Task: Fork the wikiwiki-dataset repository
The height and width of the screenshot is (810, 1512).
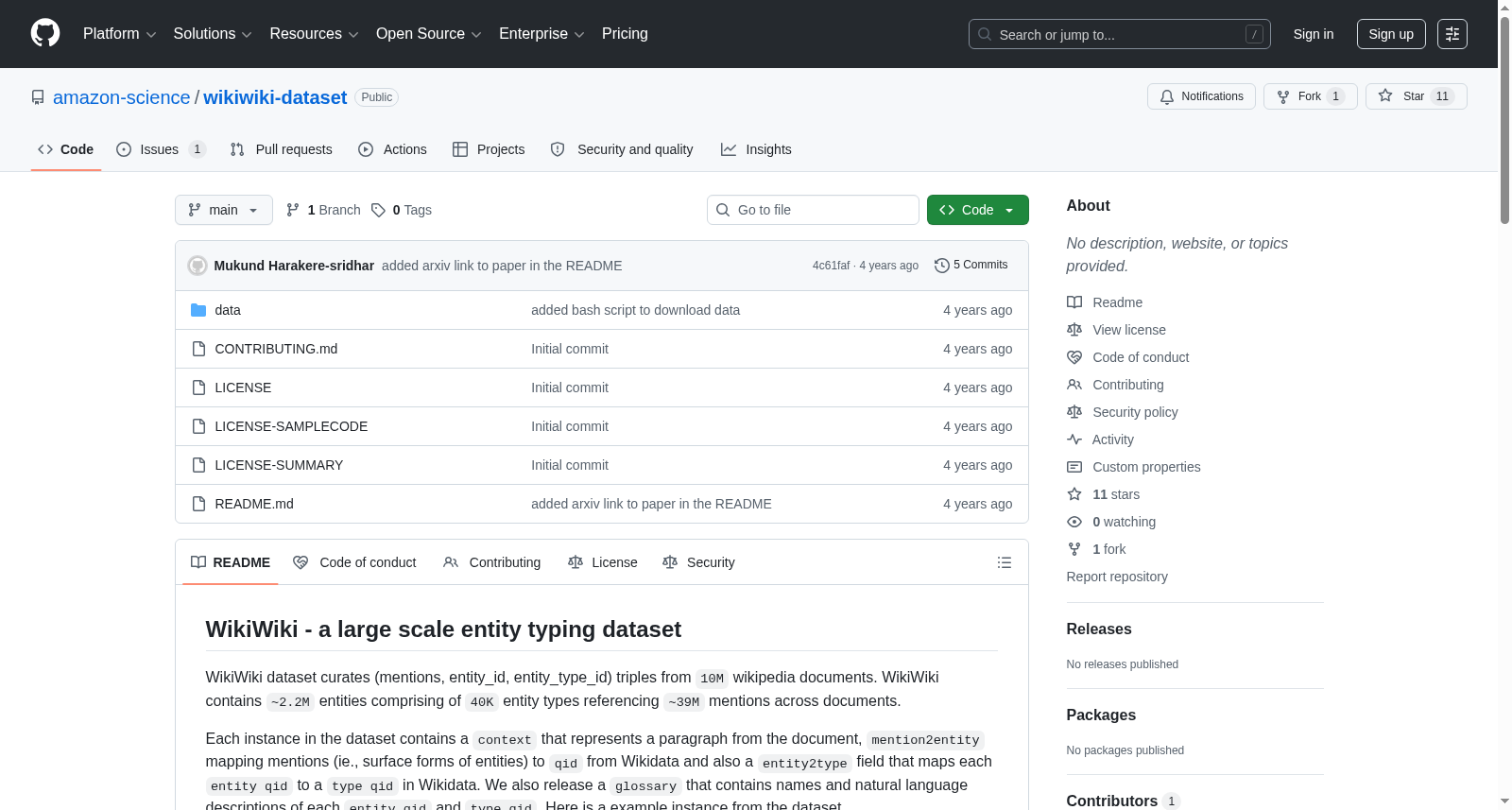Action: pyautogui.click(x=1311, y=96)
